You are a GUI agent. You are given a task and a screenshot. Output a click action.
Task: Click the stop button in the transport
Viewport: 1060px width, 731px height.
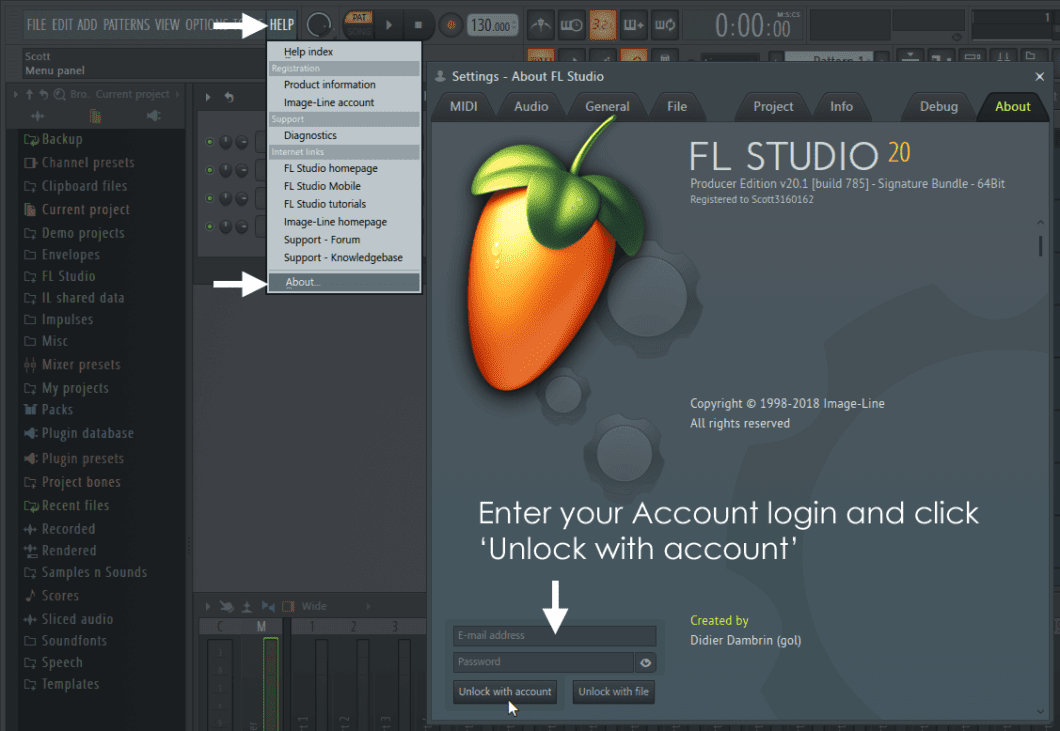[417, 24]
